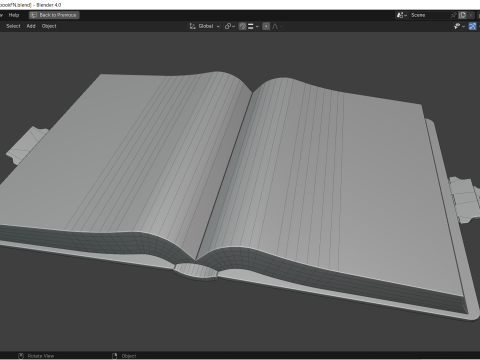
Task: Open the snapping options dropdown
Action: [x=253, y=26]
